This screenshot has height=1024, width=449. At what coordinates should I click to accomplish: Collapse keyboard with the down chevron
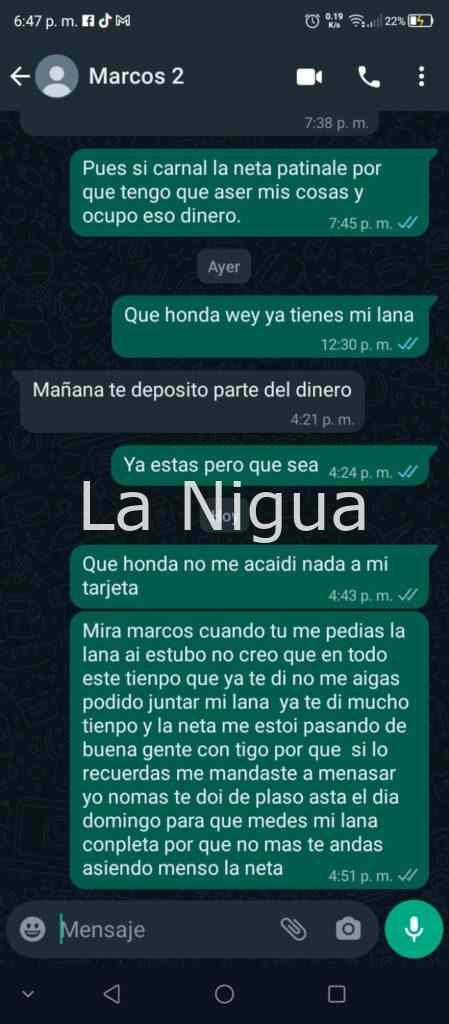pyautogui.click(x=27, y=994)
